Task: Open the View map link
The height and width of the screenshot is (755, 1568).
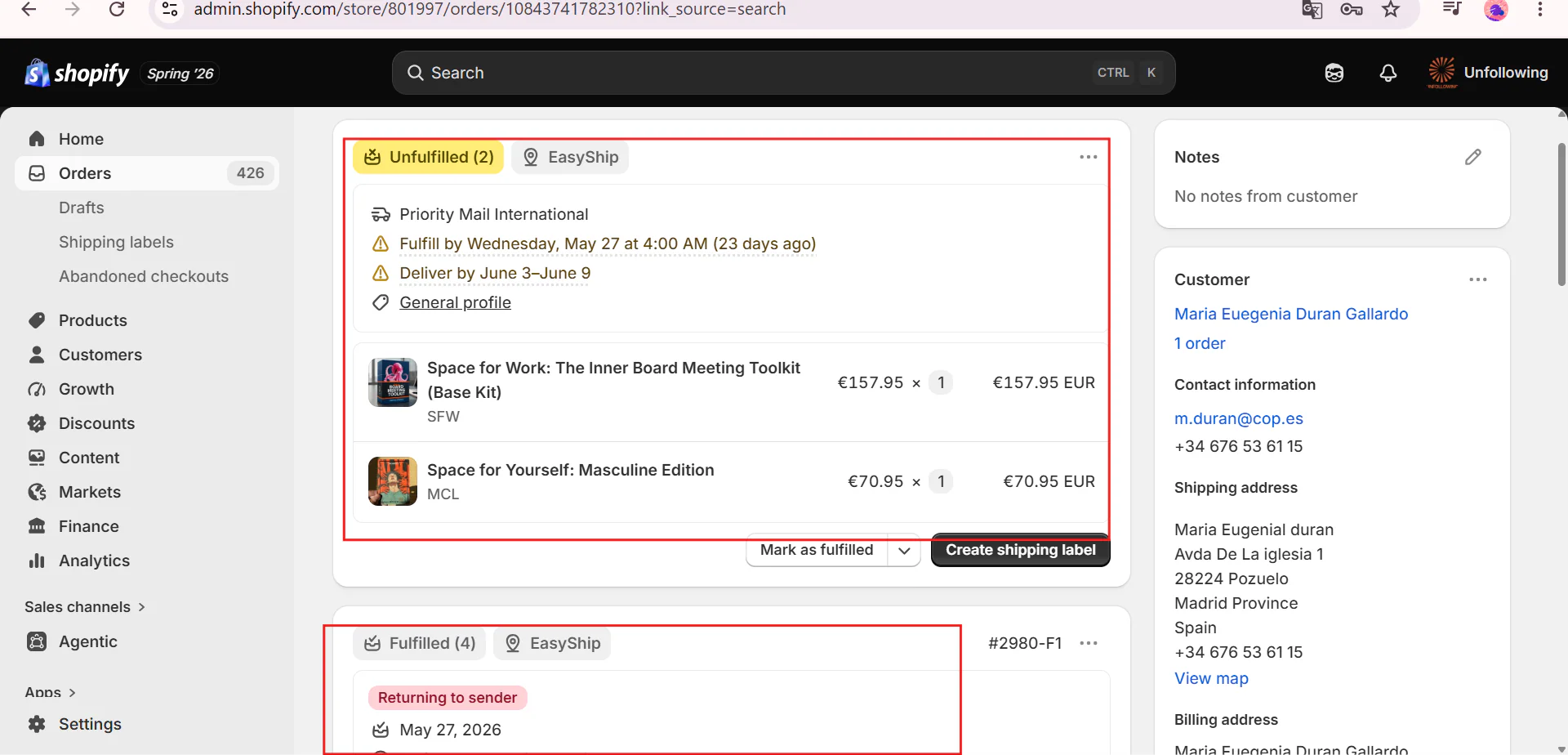Action: (1211, 678)
